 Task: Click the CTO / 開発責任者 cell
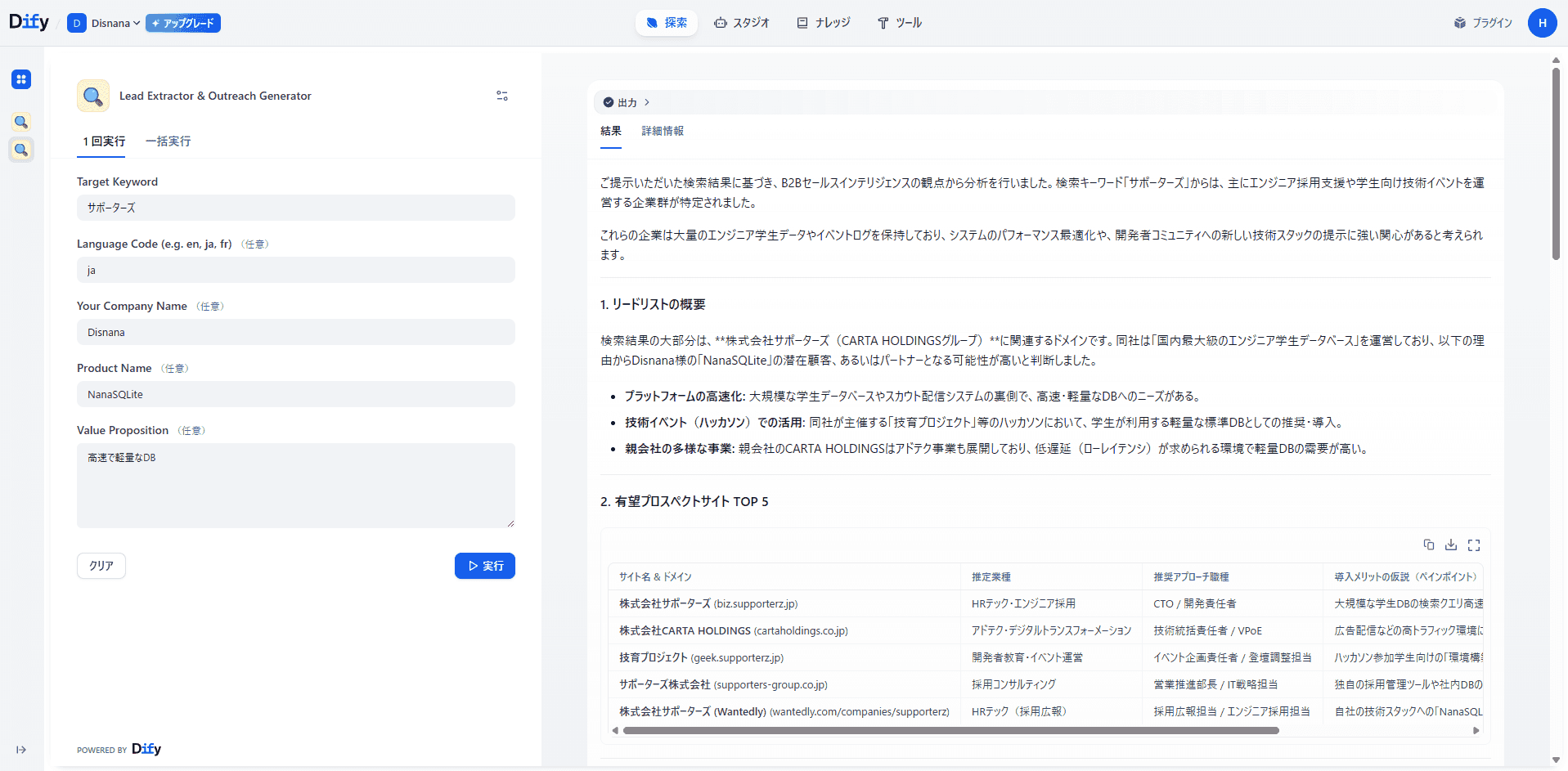1233,603
